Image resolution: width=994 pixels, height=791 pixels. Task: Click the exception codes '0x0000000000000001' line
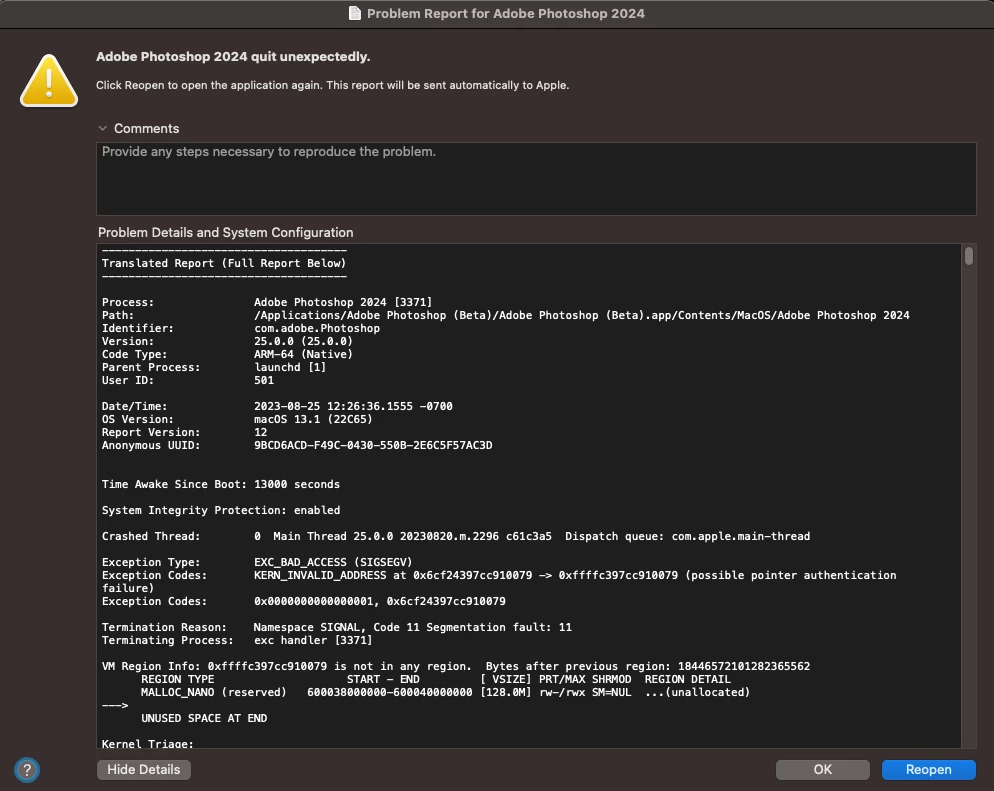coord(304,601)
